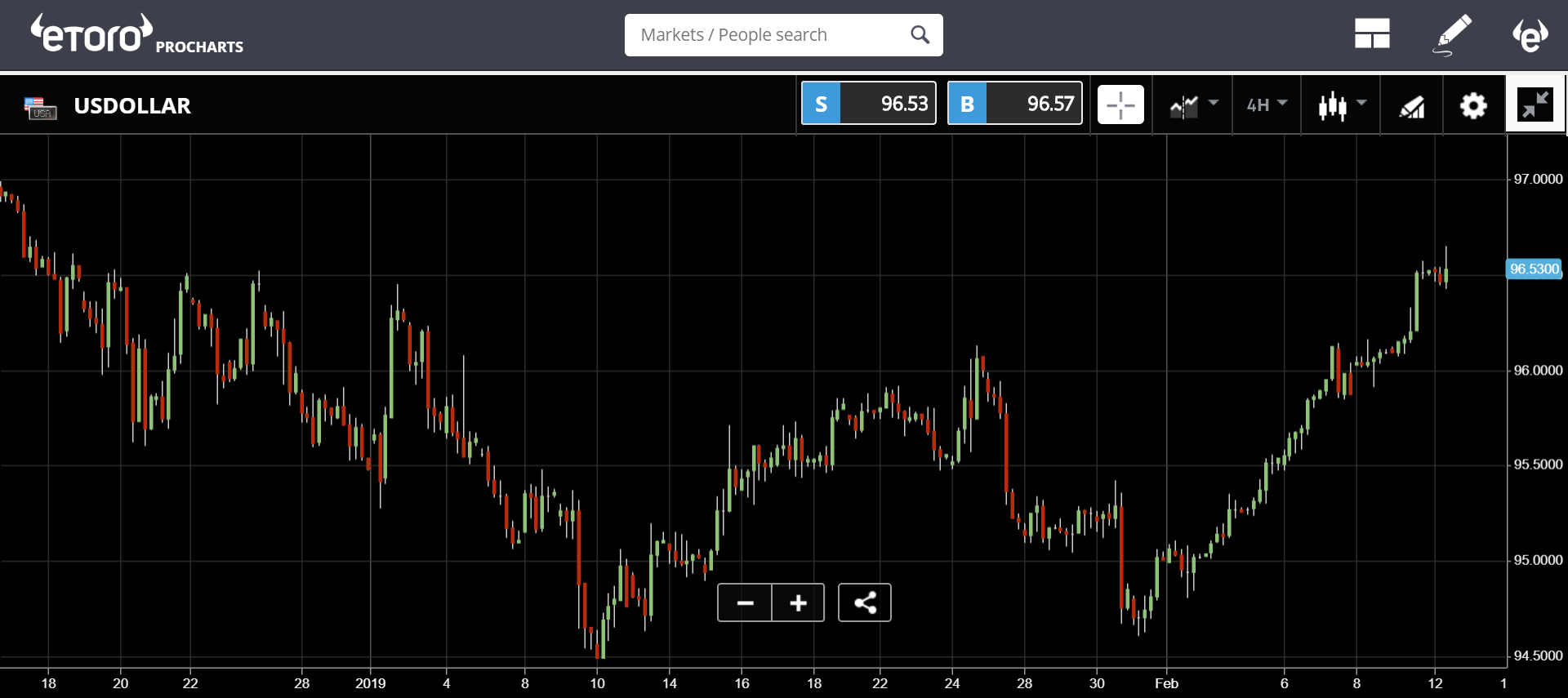Open the 4H timeframe dropdown

[1266, 104]
